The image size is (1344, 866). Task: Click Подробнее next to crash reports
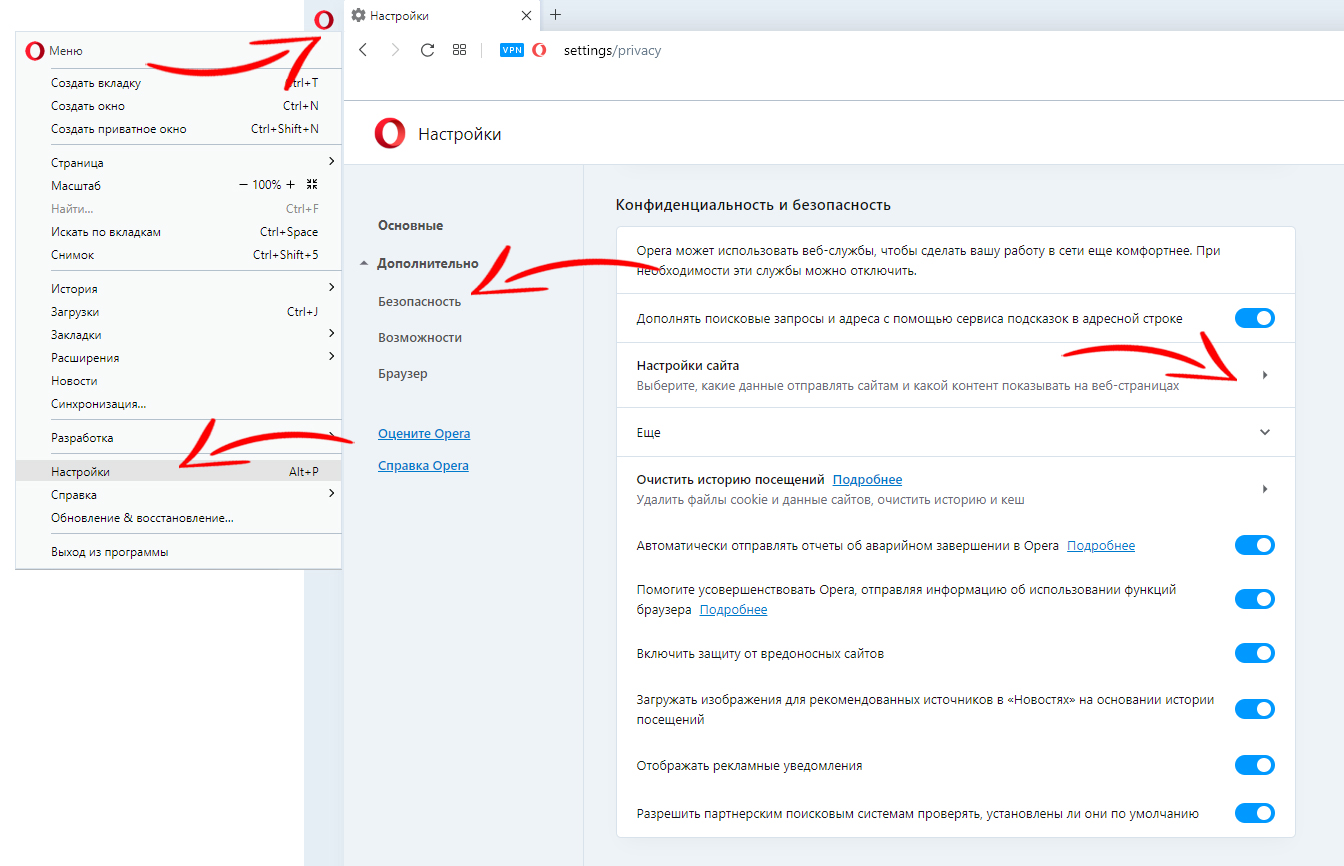pos(1101,546)
